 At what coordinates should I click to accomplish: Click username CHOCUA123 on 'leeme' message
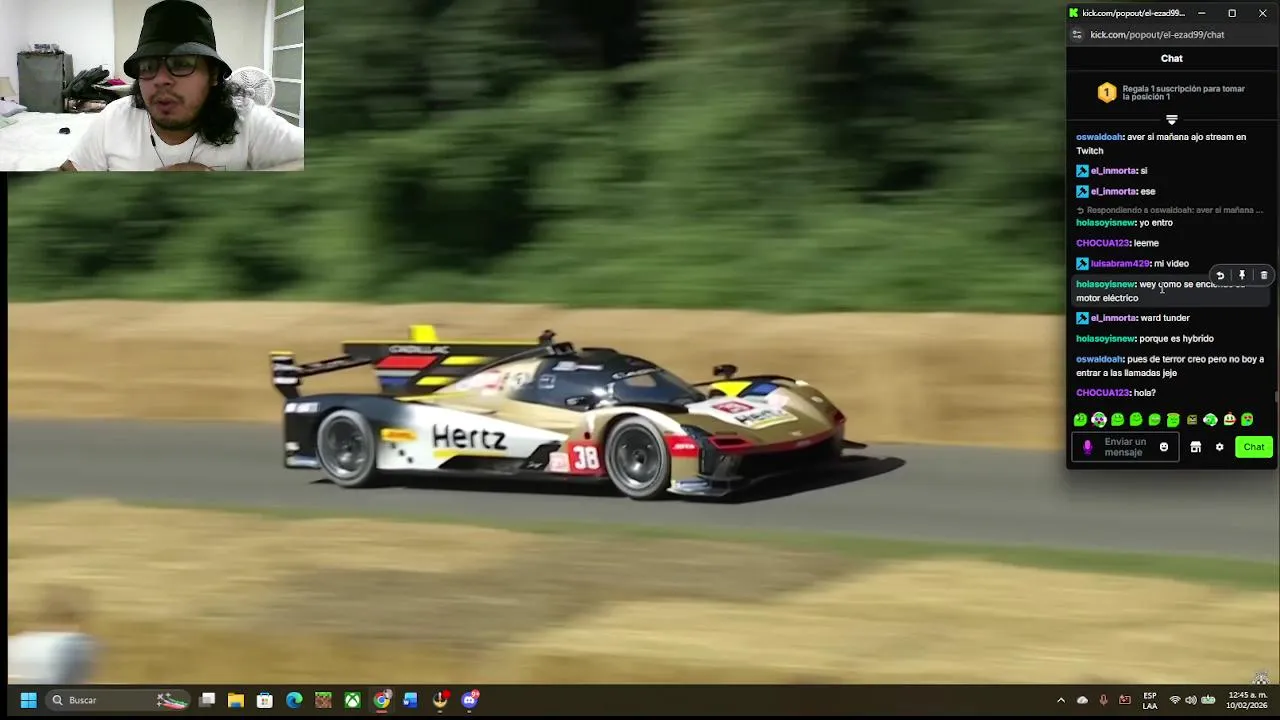click(x=1102, y=243)
